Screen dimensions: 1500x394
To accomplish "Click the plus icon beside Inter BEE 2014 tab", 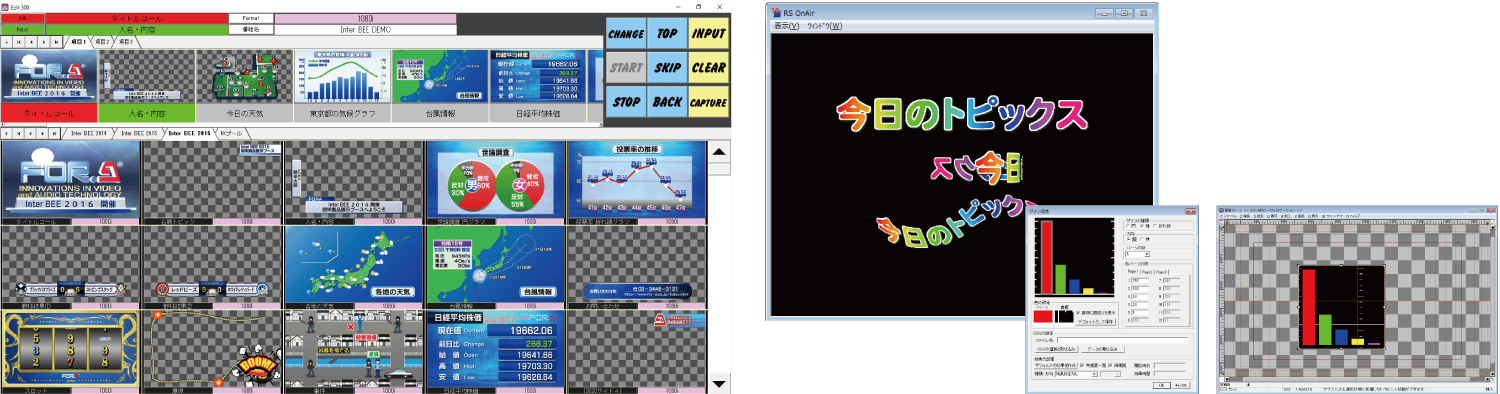I will click(x=7, y=133).
